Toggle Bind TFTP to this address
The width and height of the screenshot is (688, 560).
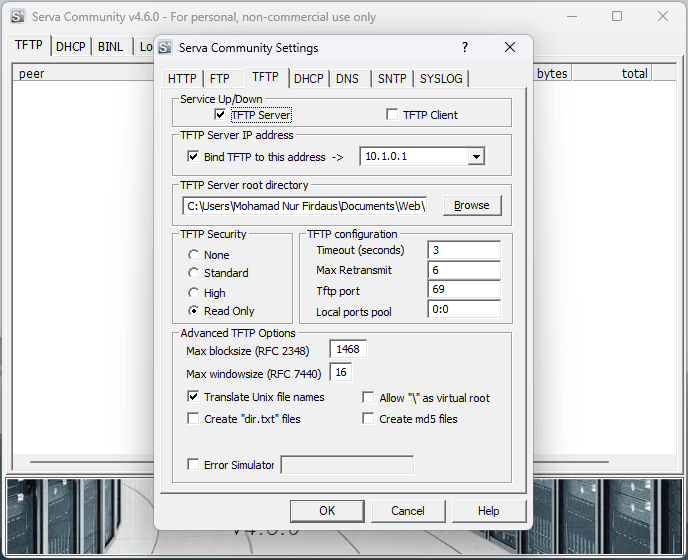tap(194, 157)
